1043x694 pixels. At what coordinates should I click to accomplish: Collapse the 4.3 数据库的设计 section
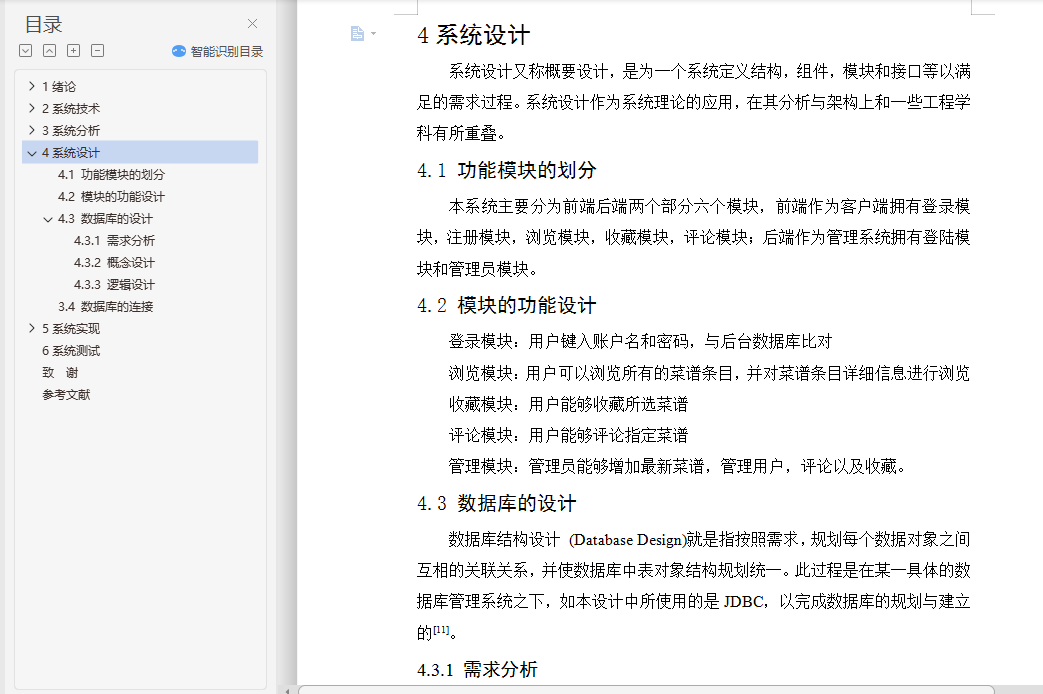[47, 219]
